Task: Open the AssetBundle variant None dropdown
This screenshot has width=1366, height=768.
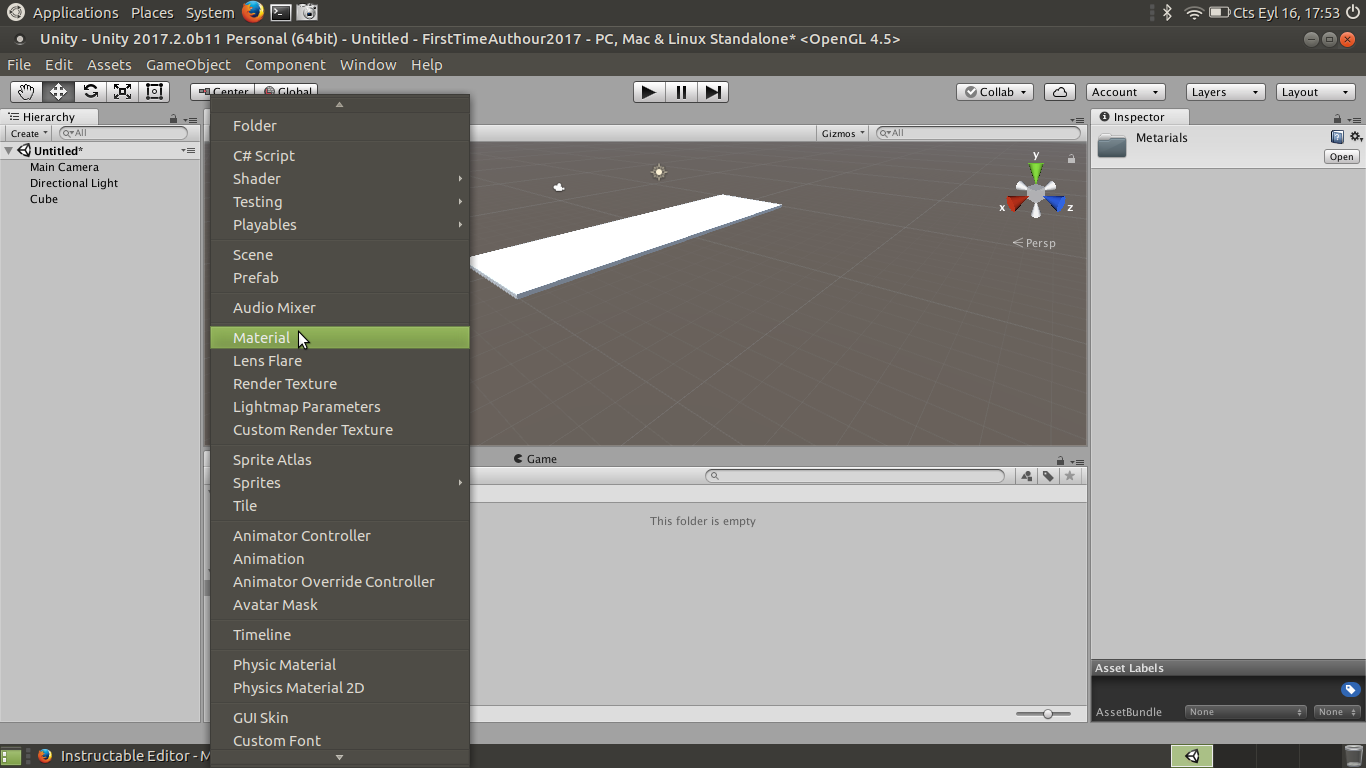Action: [1337, 712]
